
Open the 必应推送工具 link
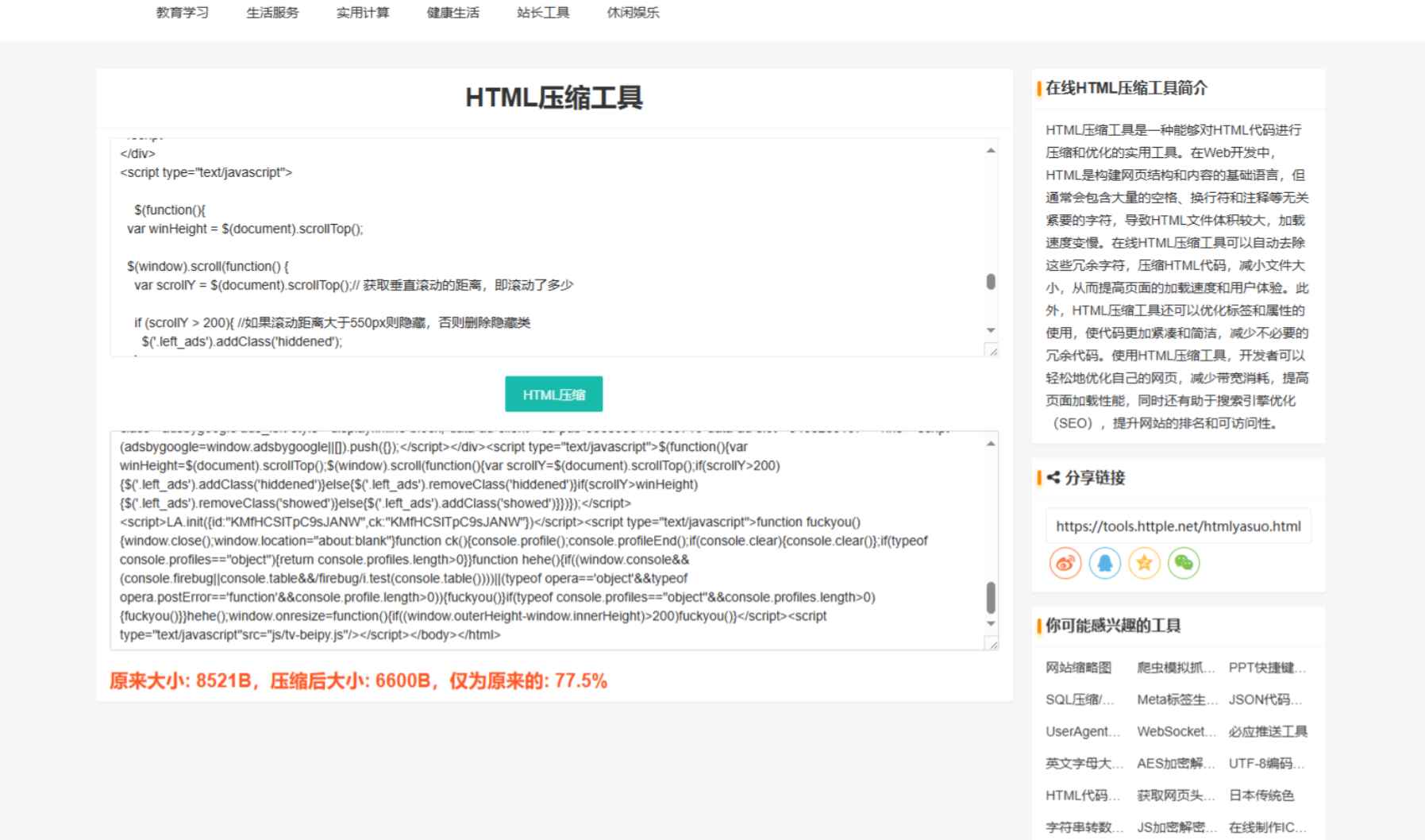[x=1268, y=731]
